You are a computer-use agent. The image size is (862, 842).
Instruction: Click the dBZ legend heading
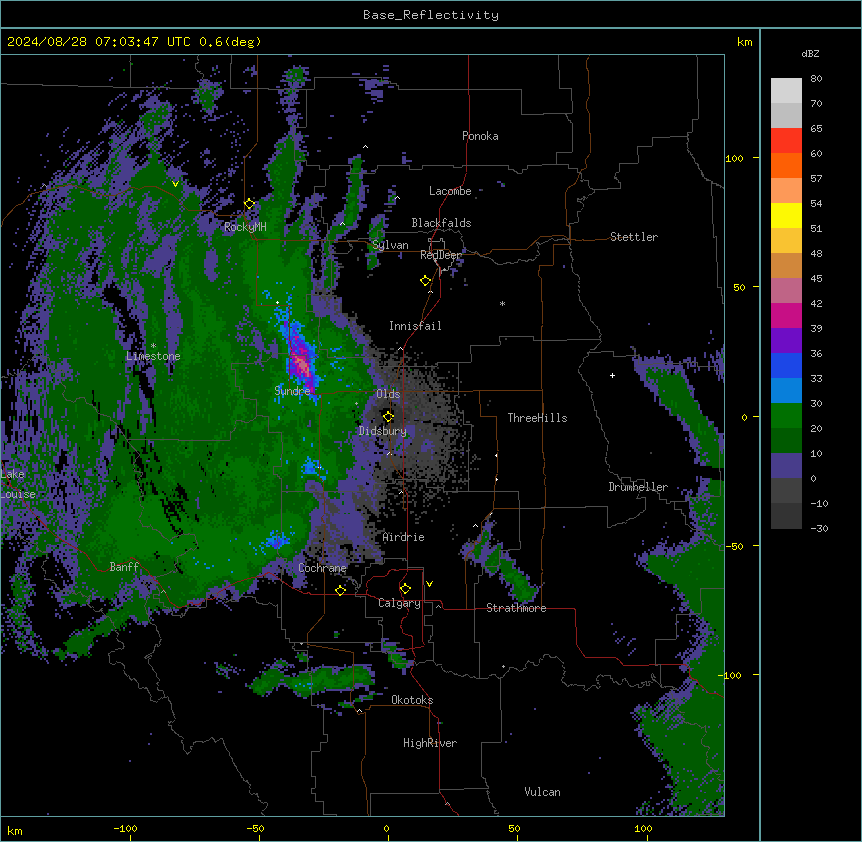pos(810,54)
